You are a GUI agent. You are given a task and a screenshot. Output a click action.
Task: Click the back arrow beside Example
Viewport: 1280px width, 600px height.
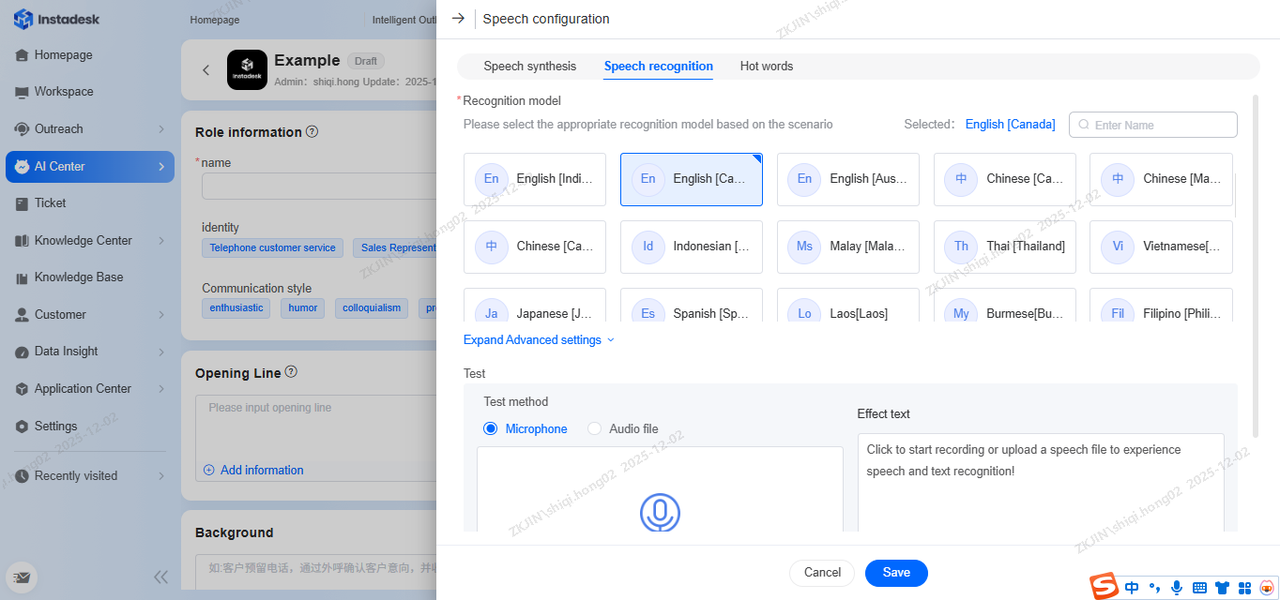point(206,70)
